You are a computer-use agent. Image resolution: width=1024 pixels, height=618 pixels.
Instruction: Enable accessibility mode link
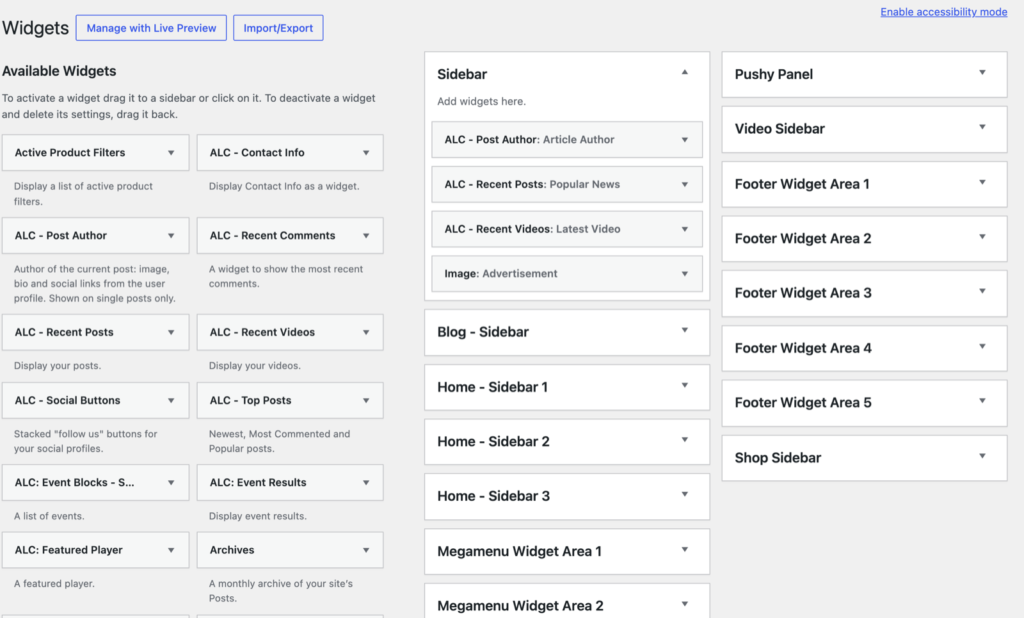943,12
